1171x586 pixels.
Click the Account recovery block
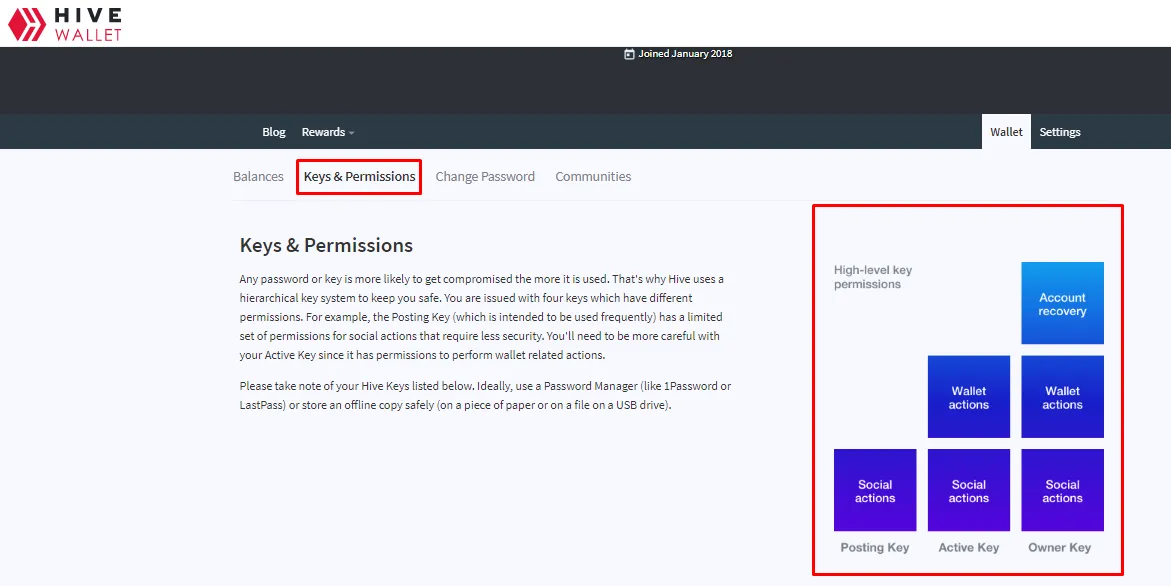click(1062, 303)
